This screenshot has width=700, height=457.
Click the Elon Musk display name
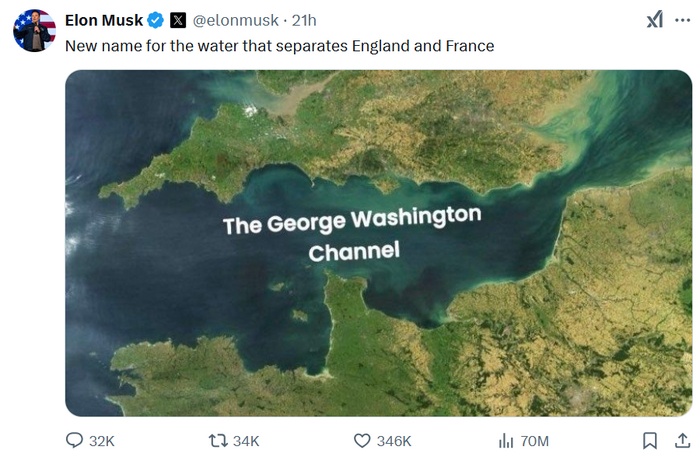[104, 20]
